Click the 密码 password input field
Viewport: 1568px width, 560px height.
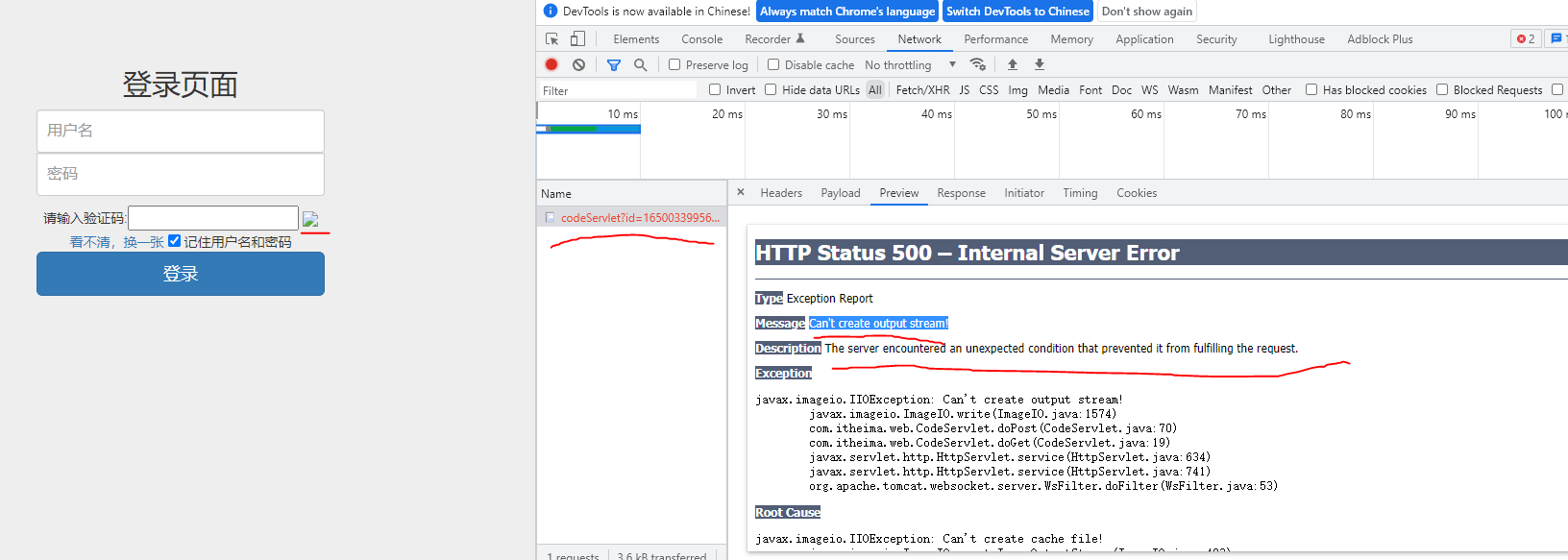tap(181, 174)
